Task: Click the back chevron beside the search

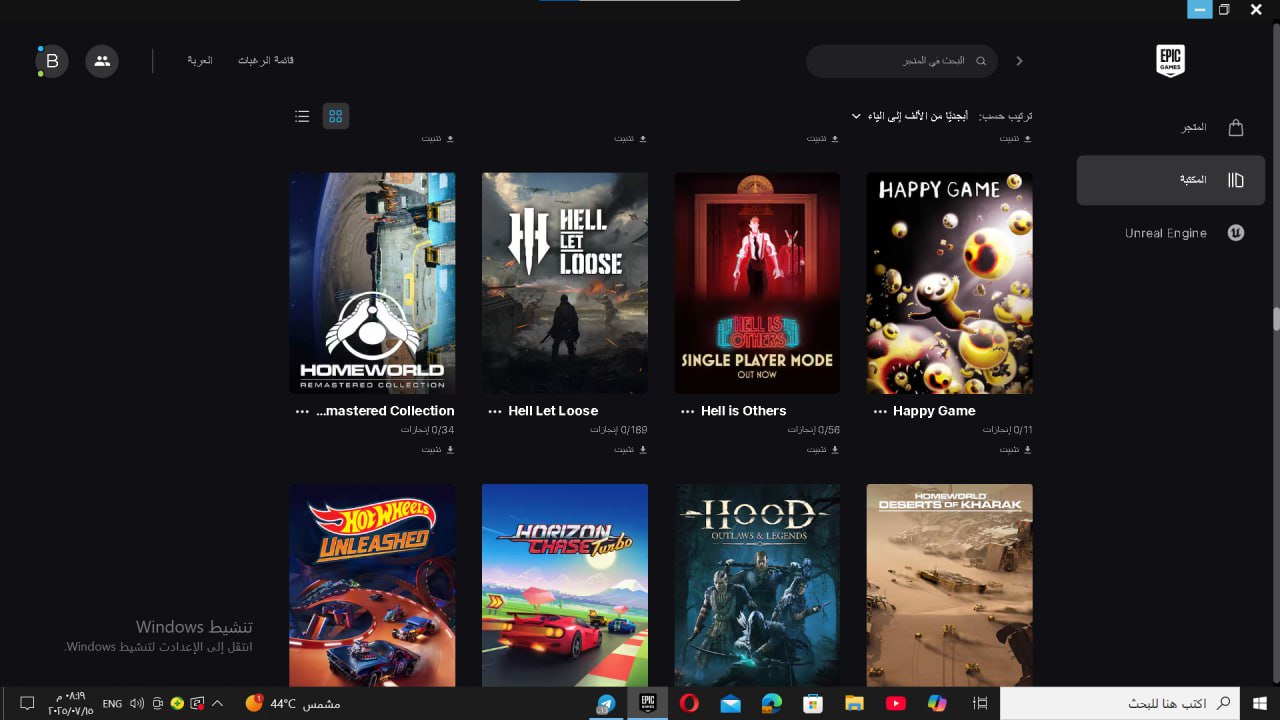Action: tap(1019, 61)
